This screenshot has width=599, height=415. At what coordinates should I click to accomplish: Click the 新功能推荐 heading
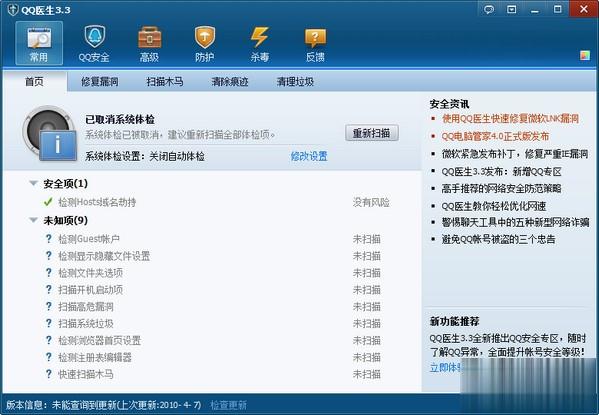coord(454,321)
